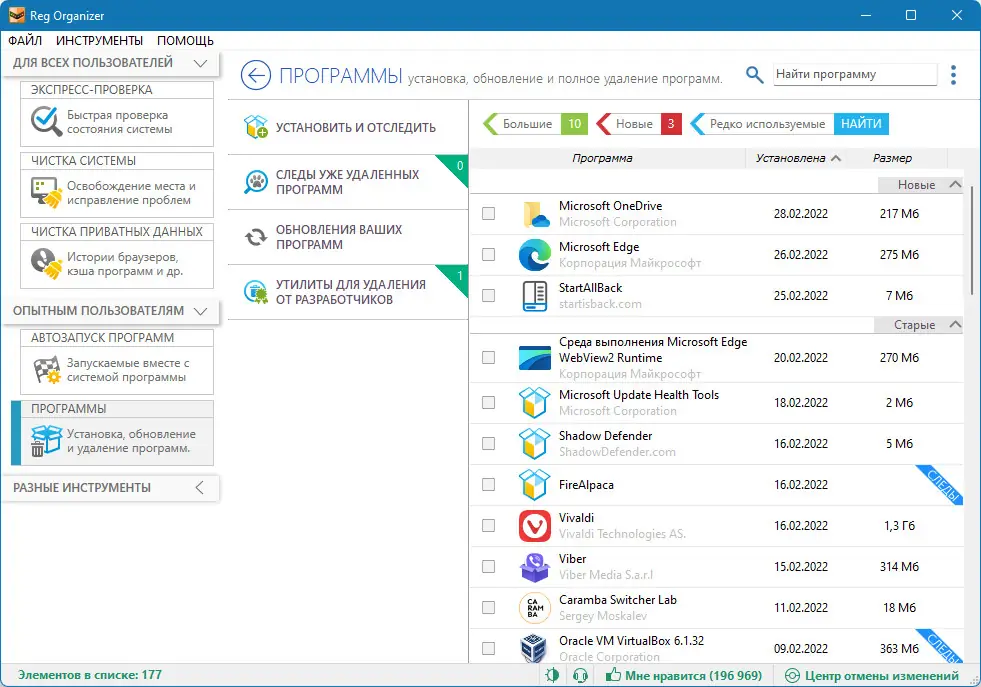Click the Microsoft Update Health Tools icon

535,402
